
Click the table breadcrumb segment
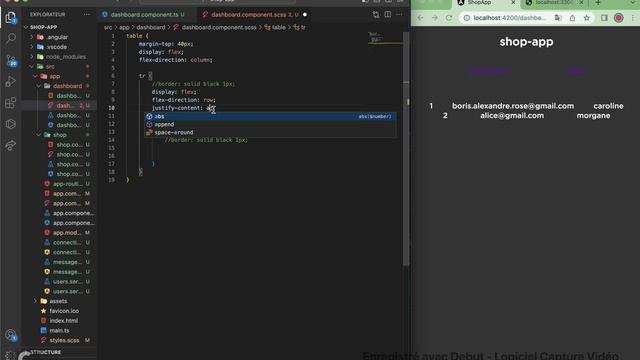coord(279,27)
